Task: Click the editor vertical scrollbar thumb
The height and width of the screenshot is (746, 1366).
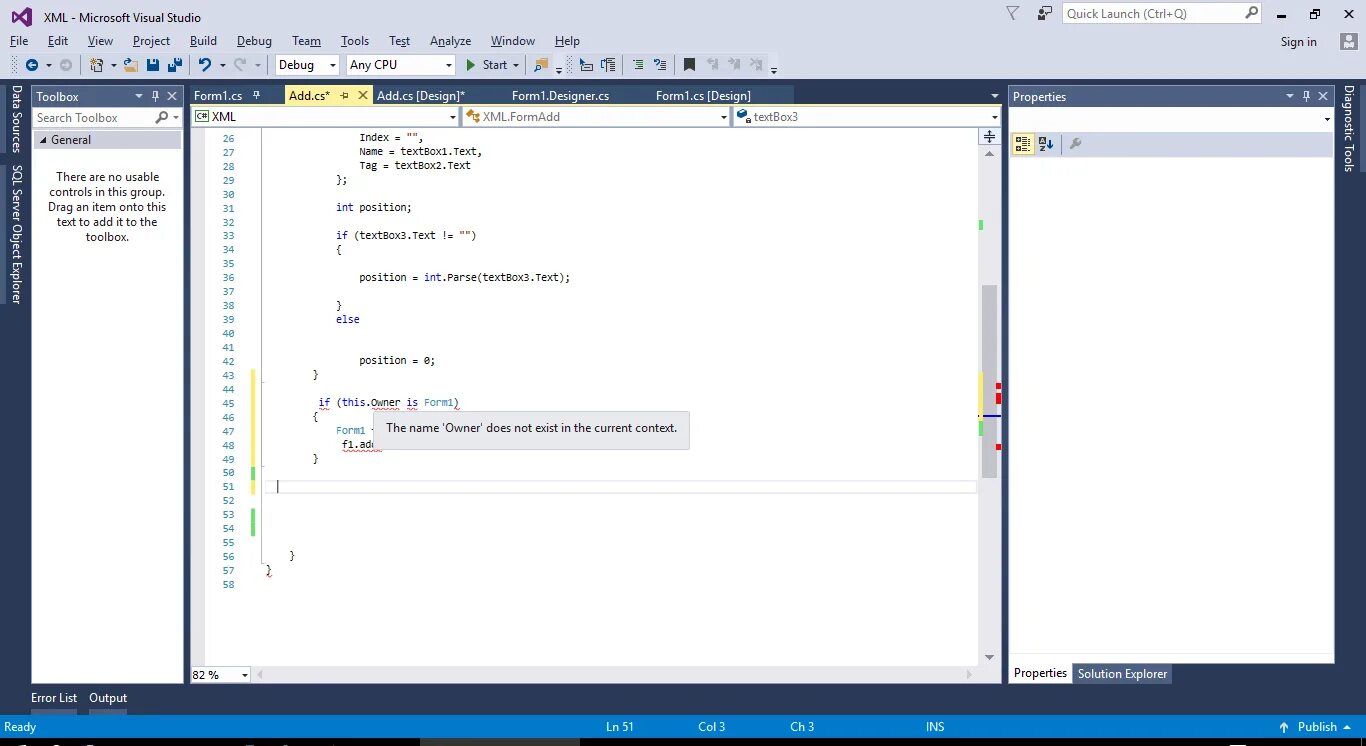Action: (989, 380)
